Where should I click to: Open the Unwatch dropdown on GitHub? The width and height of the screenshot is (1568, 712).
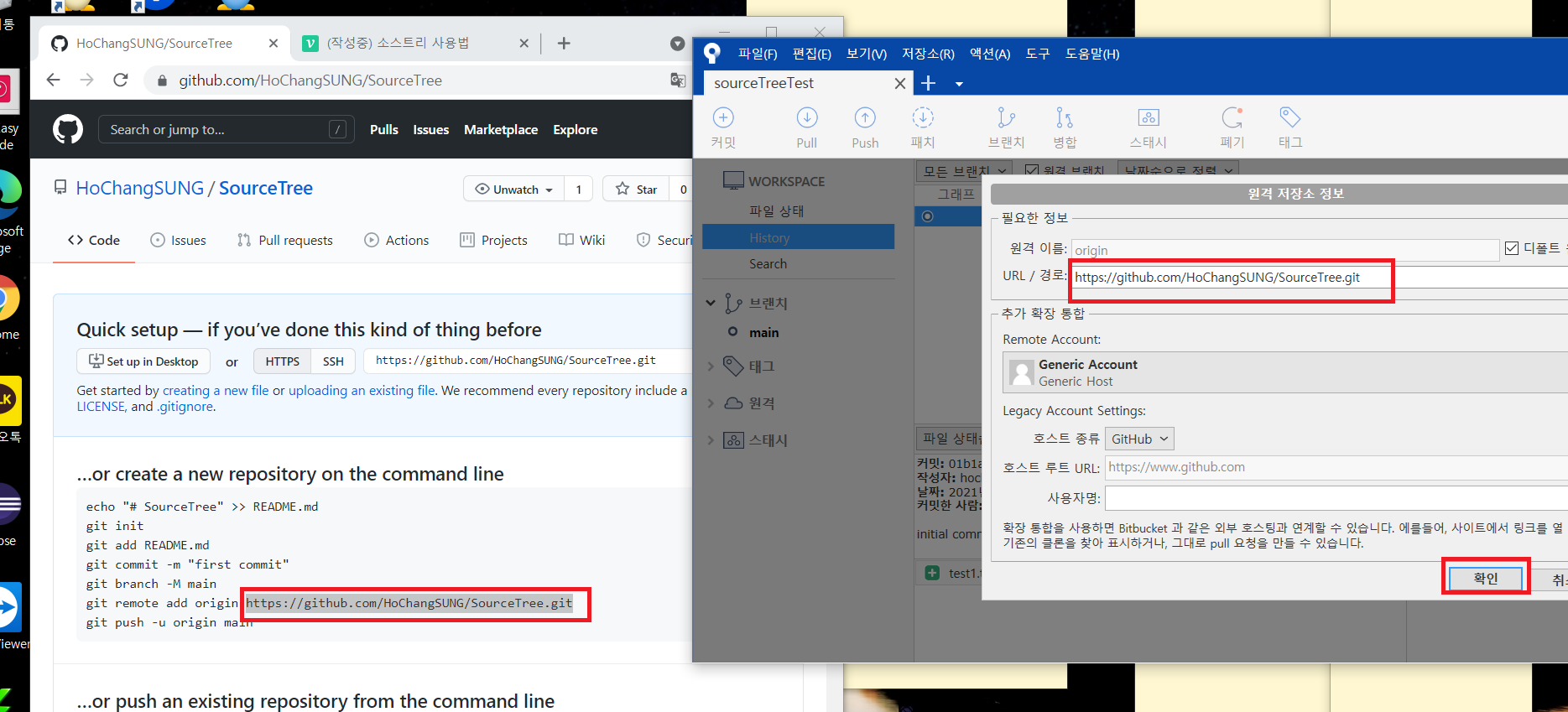[x=514, y=189]
